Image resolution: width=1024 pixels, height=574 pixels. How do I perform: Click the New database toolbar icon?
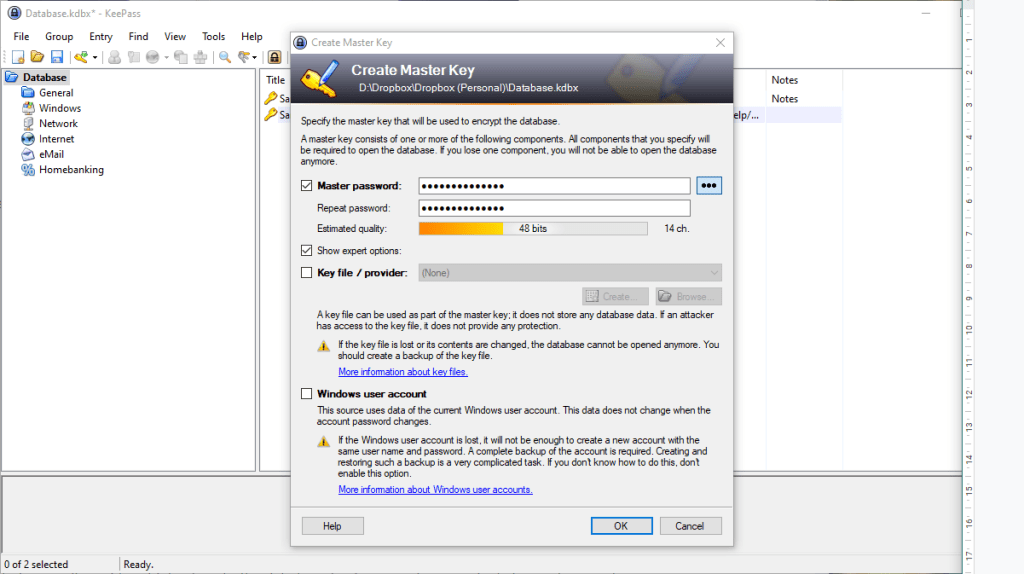coord(18,57)
